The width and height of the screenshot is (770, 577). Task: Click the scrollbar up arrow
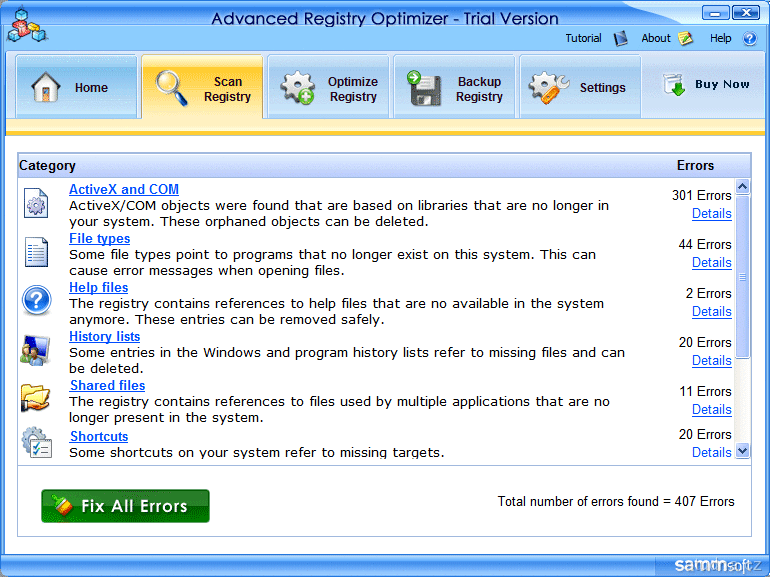(x=742, y=187)
